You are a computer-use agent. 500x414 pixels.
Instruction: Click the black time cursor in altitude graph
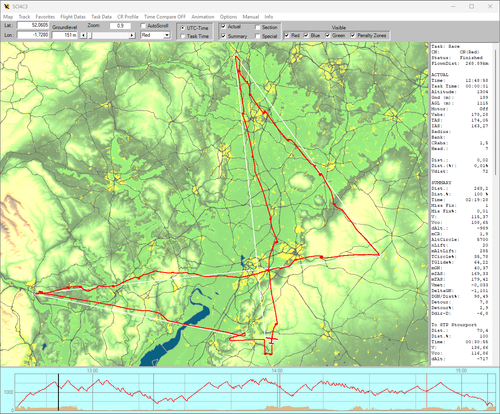[x=58, y=392]
